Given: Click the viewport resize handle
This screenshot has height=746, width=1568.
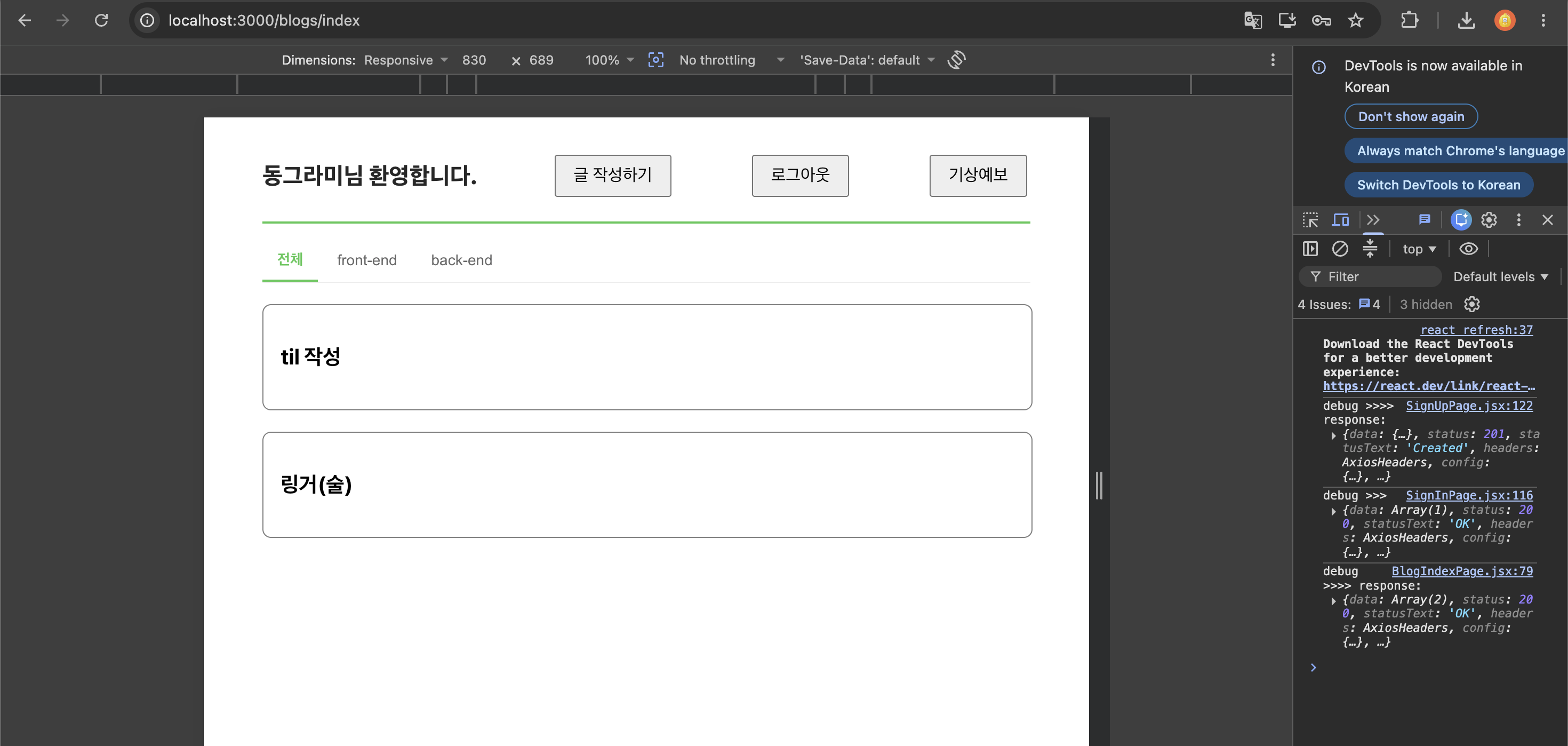Looking at the screenshot, I should click(1099, 486).
